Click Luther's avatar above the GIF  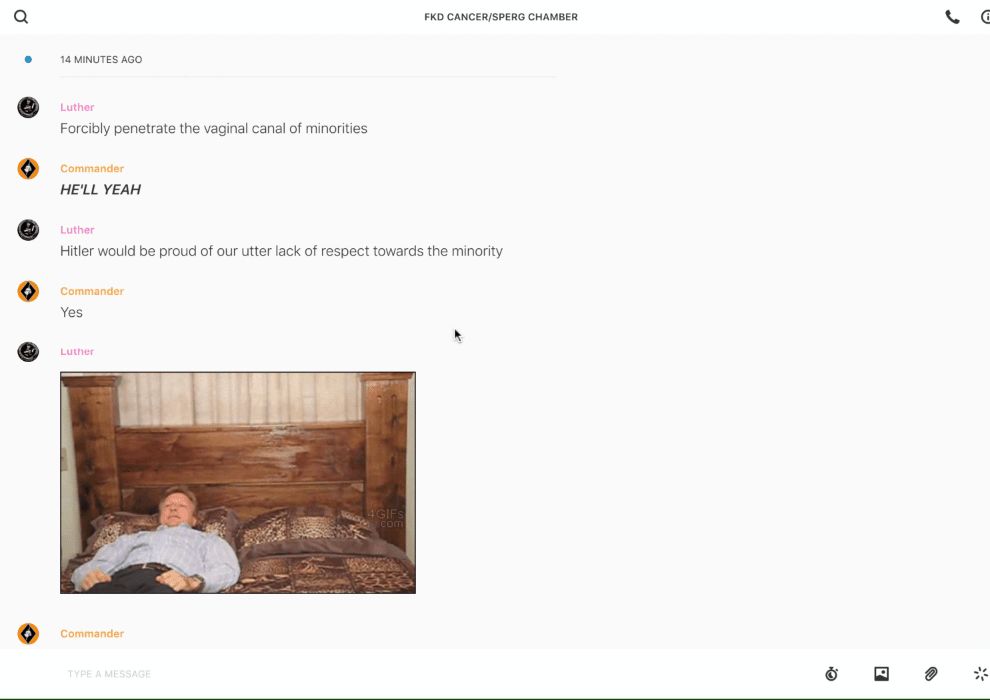(28, 352)
